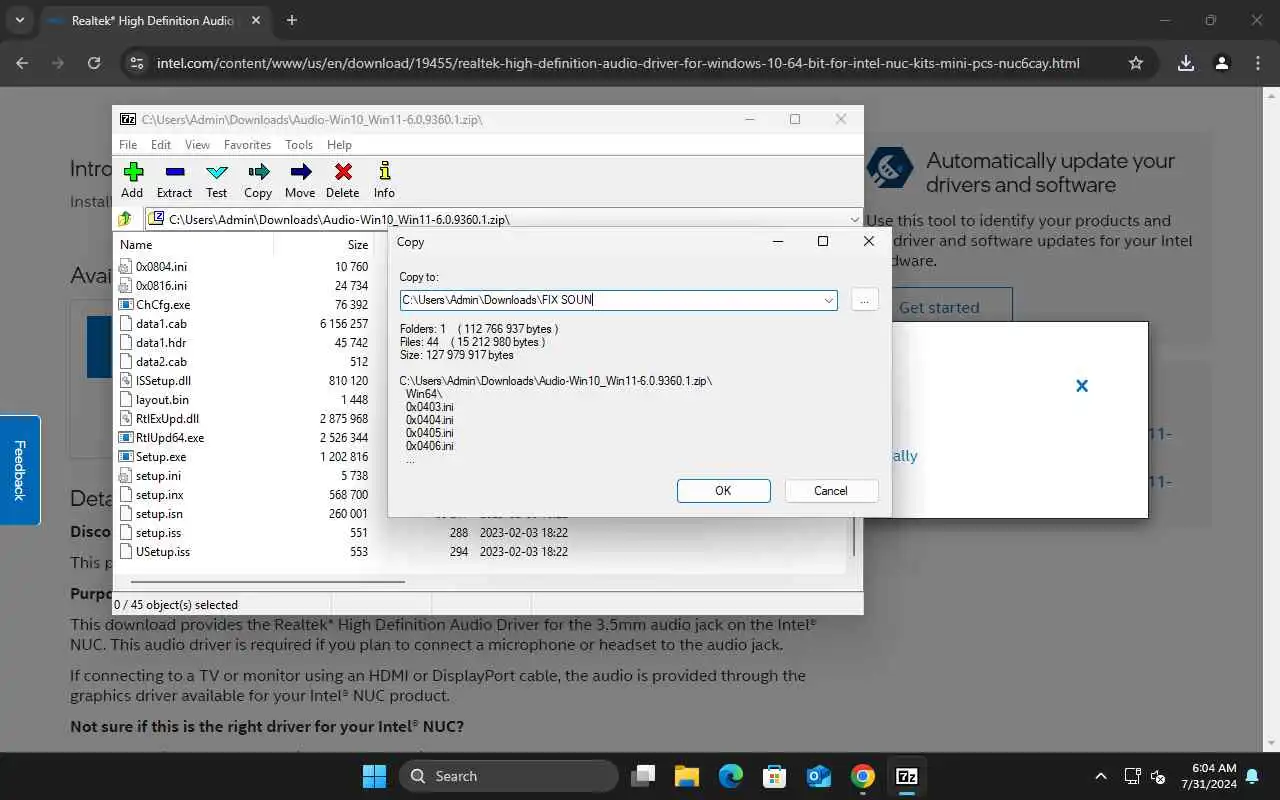Open the Tools menu
The image size is (1280, 800).
[x=299, y=145]
